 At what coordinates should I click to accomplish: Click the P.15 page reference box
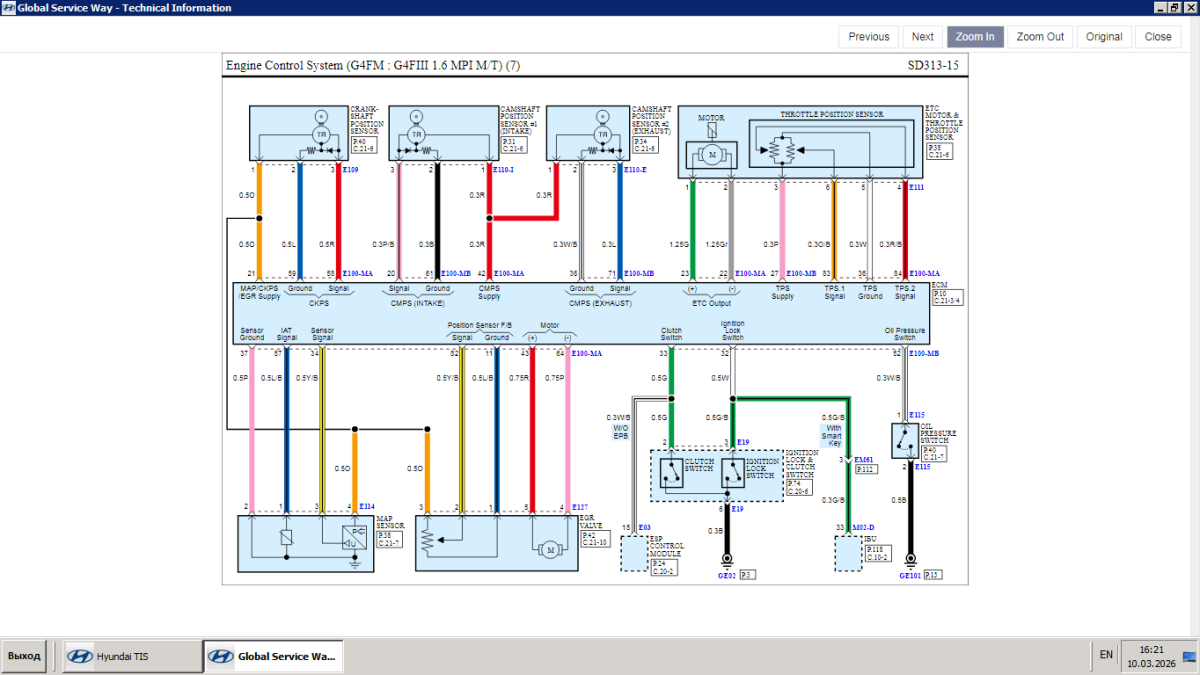932,575
